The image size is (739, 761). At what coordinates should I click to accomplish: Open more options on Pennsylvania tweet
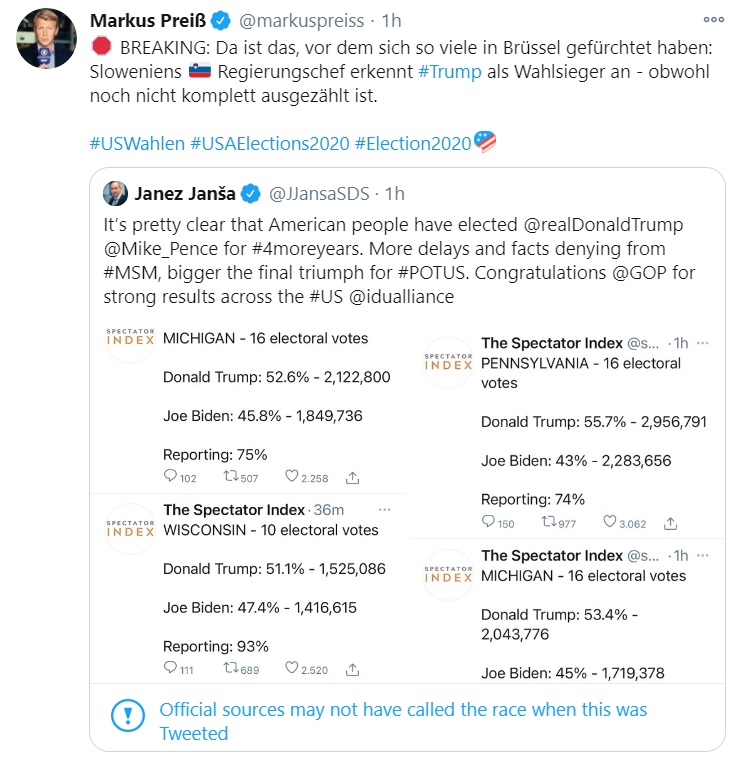pos(702,343)
